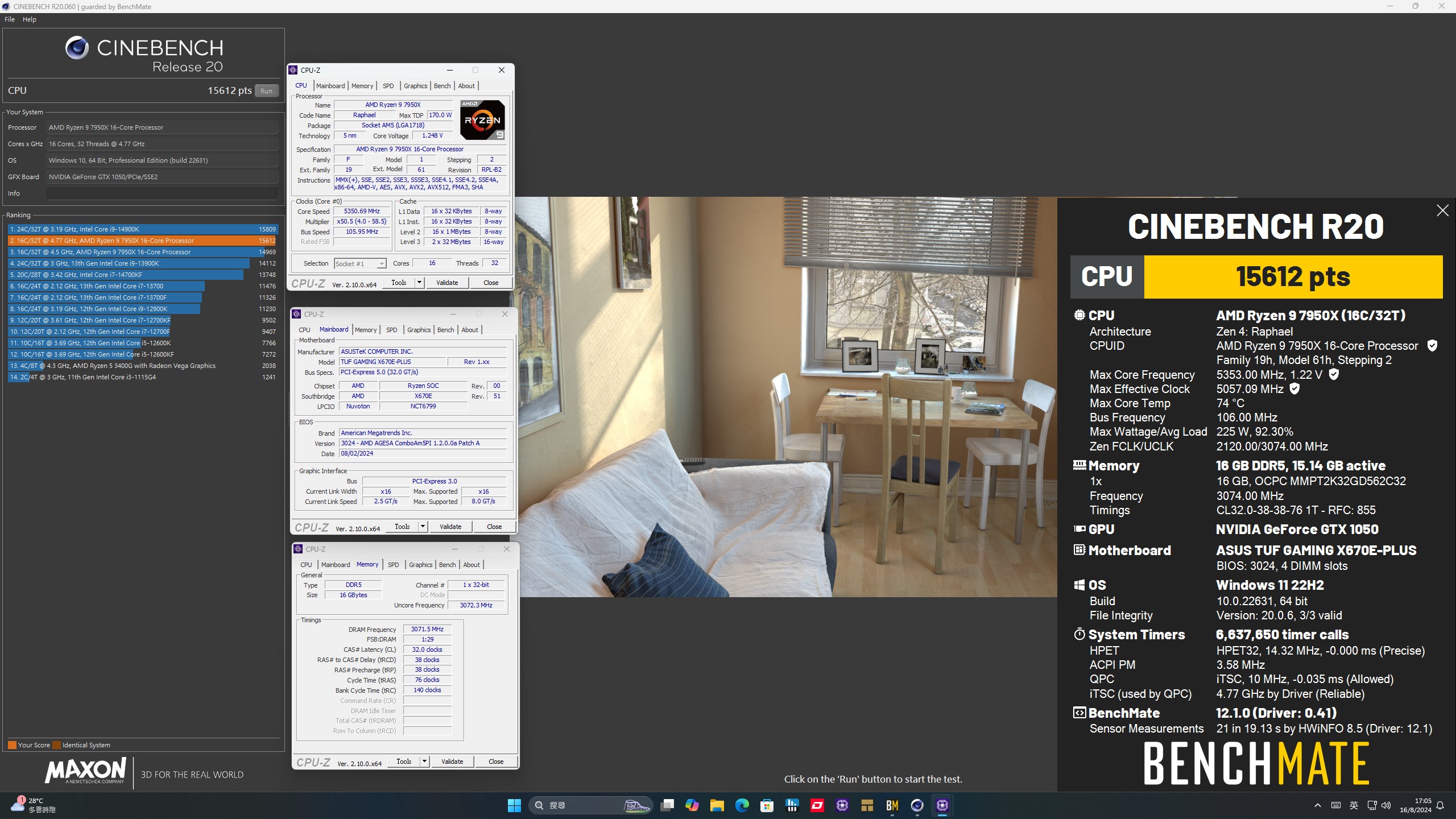Open Task View from the taskbar
This screenshot has width=1456, height=819.
667,805
